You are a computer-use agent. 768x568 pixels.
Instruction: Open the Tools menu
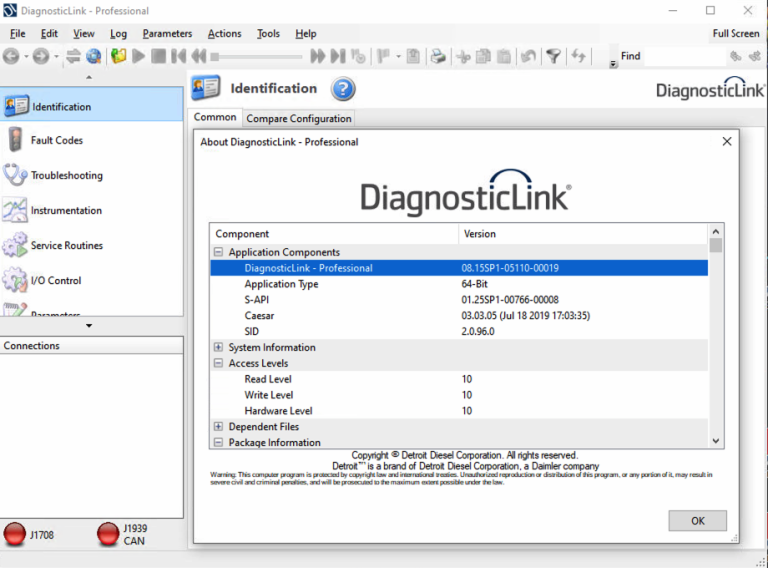[x=268, y=33]
